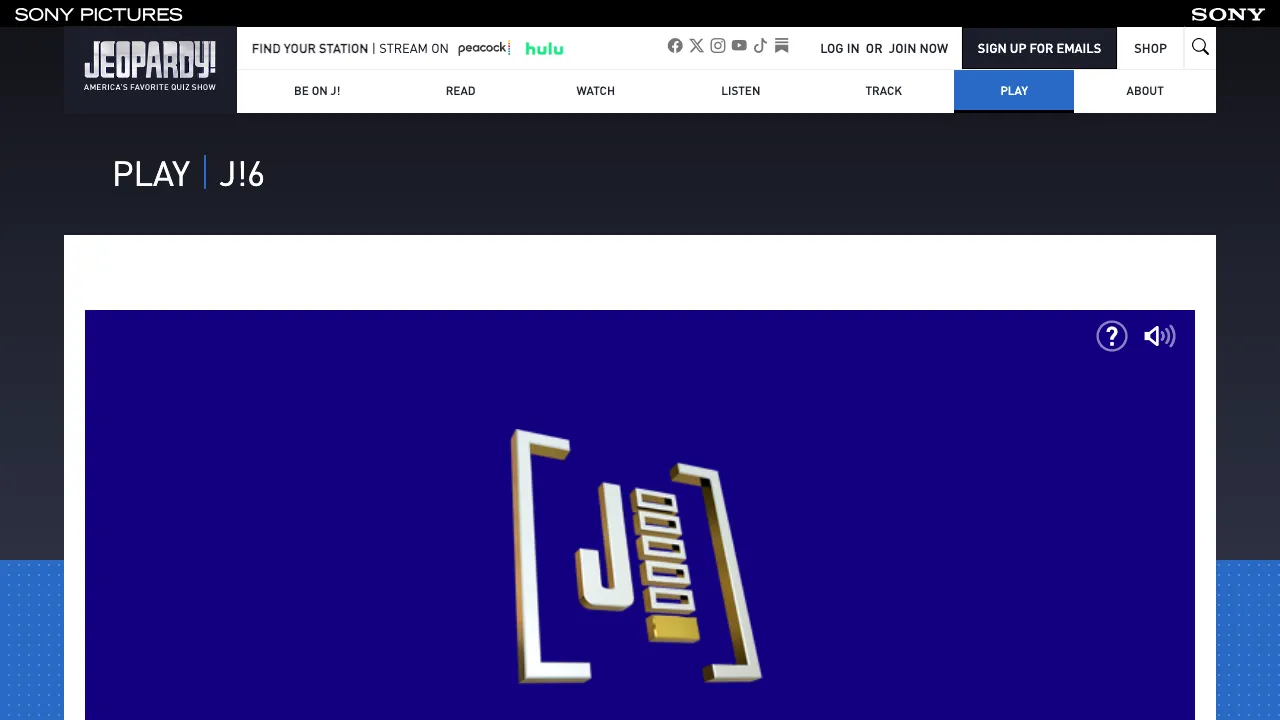Open the site search magnifier icon
1280x720 pixels.
pos(1200,47)
